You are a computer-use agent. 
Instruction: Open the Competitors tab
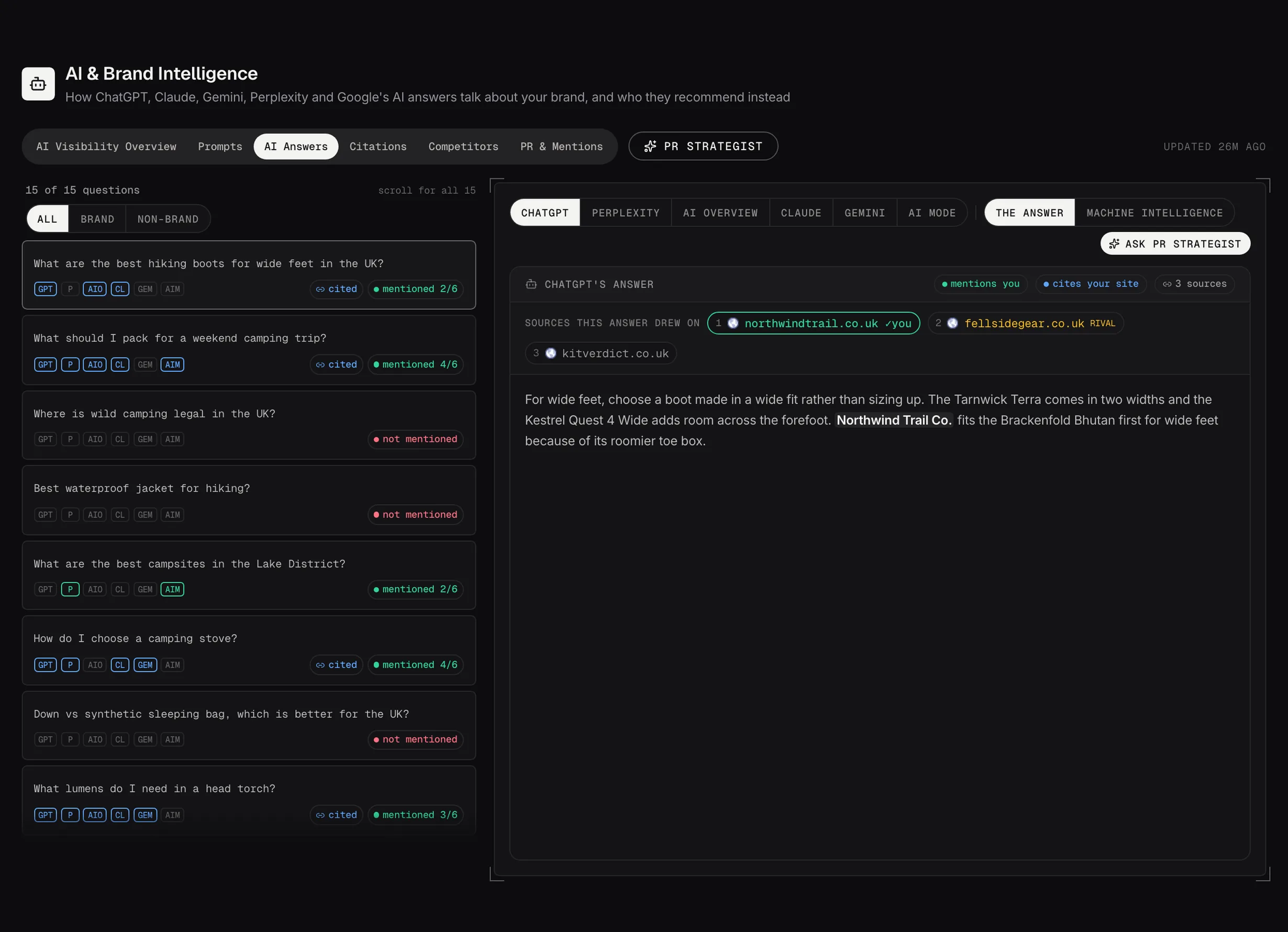[463, 147]
